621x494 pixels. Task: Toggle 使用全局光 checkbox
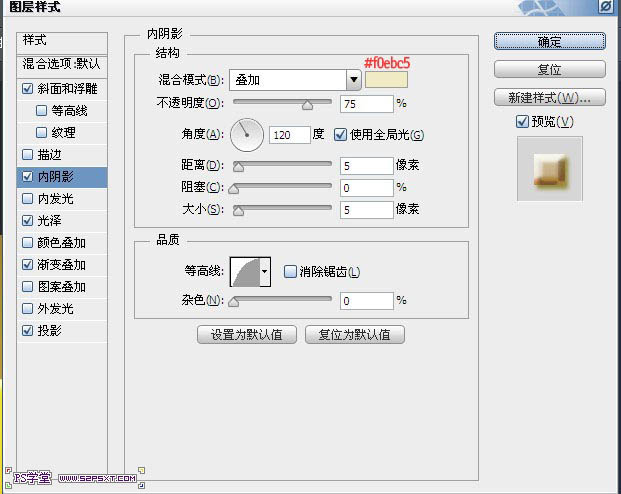(341, 135)
